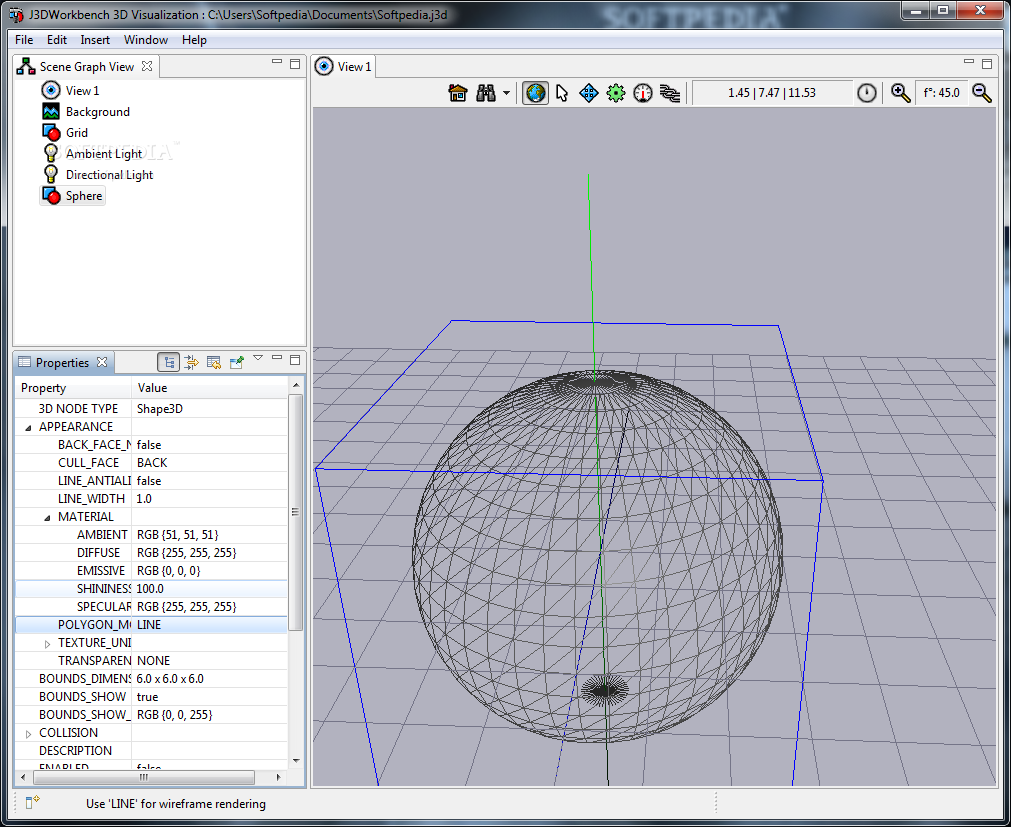The image size is (1011, 827).
Task: Click the gauge indicator toolbar icon
Action: (x=642, y=93)
